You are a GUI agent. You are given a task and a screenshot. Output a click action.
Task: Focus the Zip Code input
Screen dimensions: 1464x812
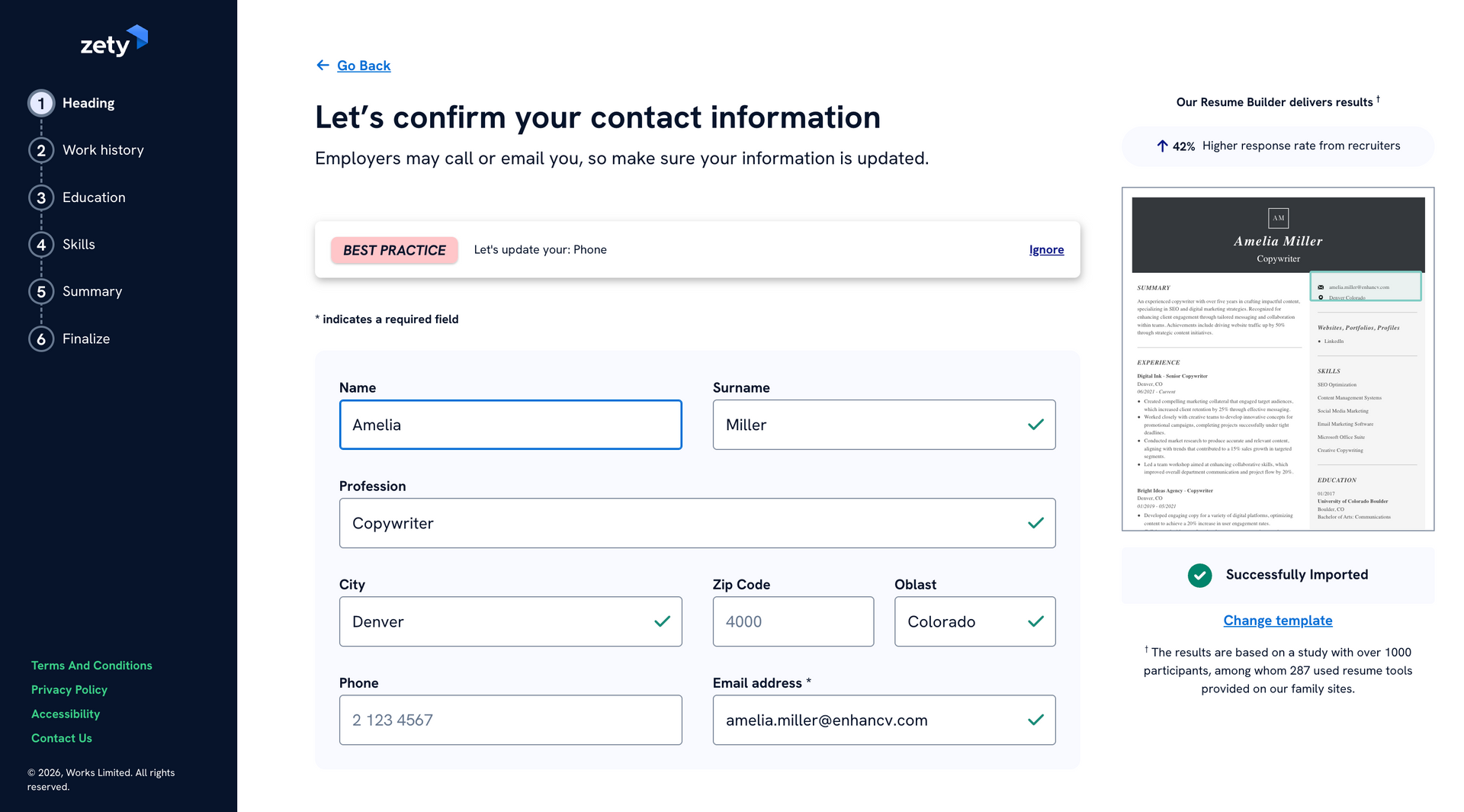point(793,621)
